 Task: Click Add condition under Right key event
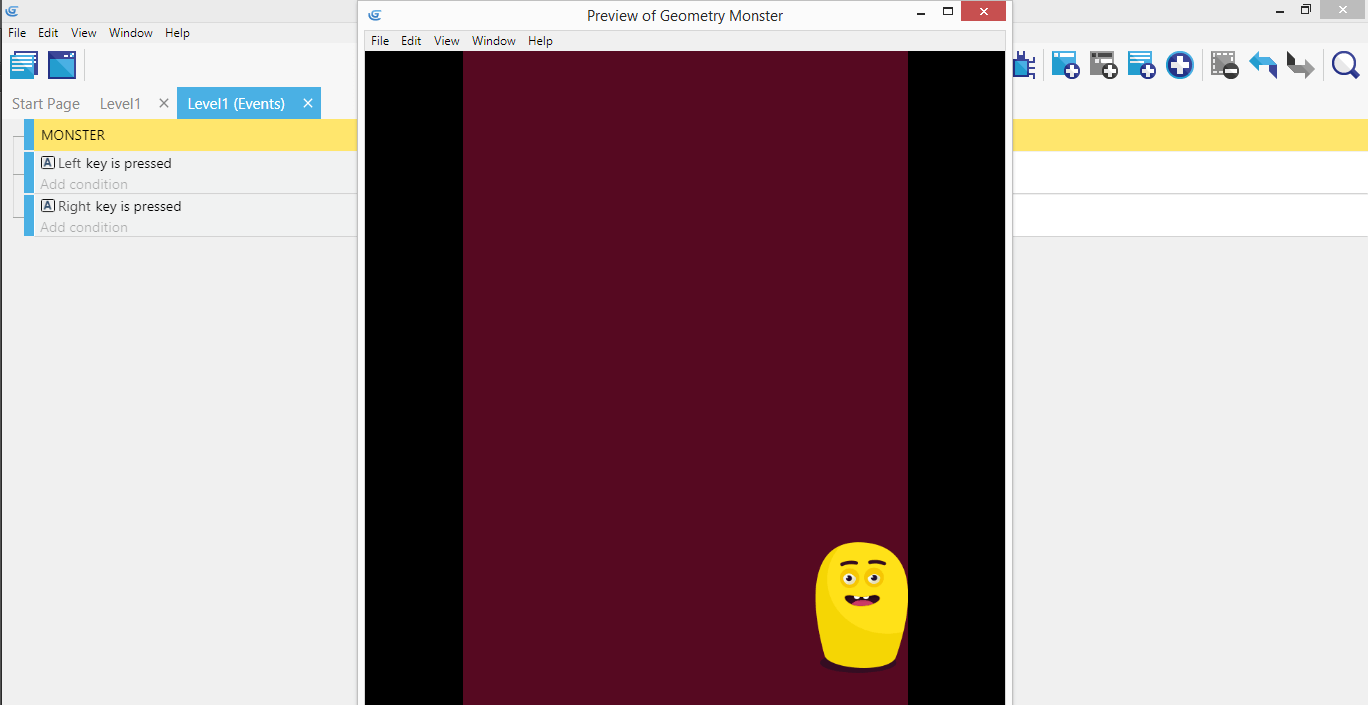(x=84, y=227)
